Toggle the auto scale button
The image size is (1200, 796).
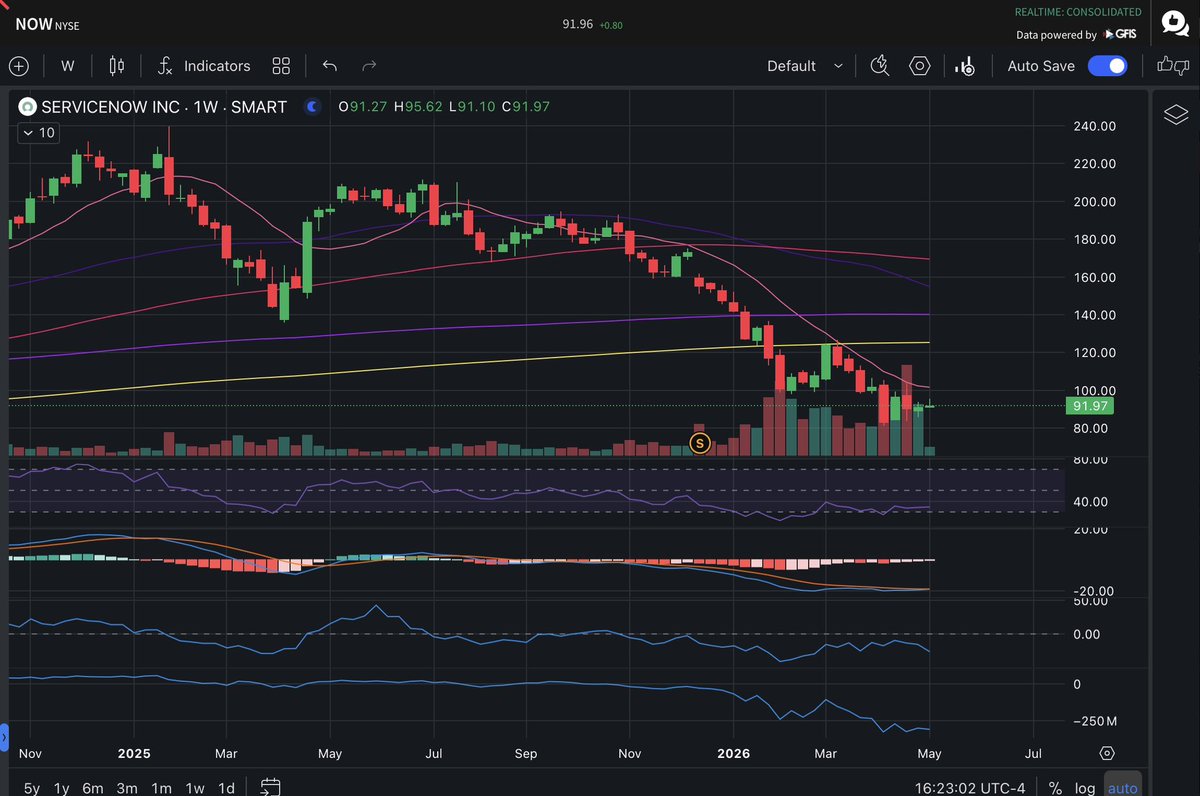[1123, 785]
